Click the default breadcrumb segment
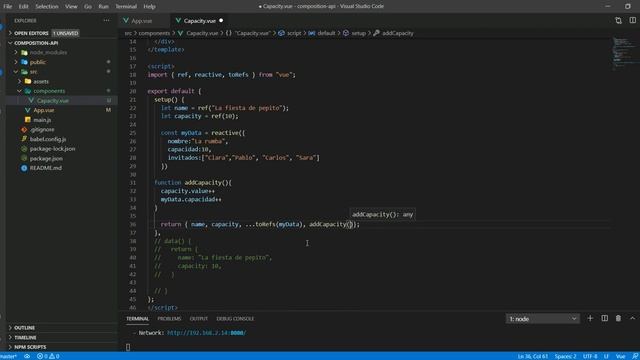640x360 pixels. click(x=326, y=33)
